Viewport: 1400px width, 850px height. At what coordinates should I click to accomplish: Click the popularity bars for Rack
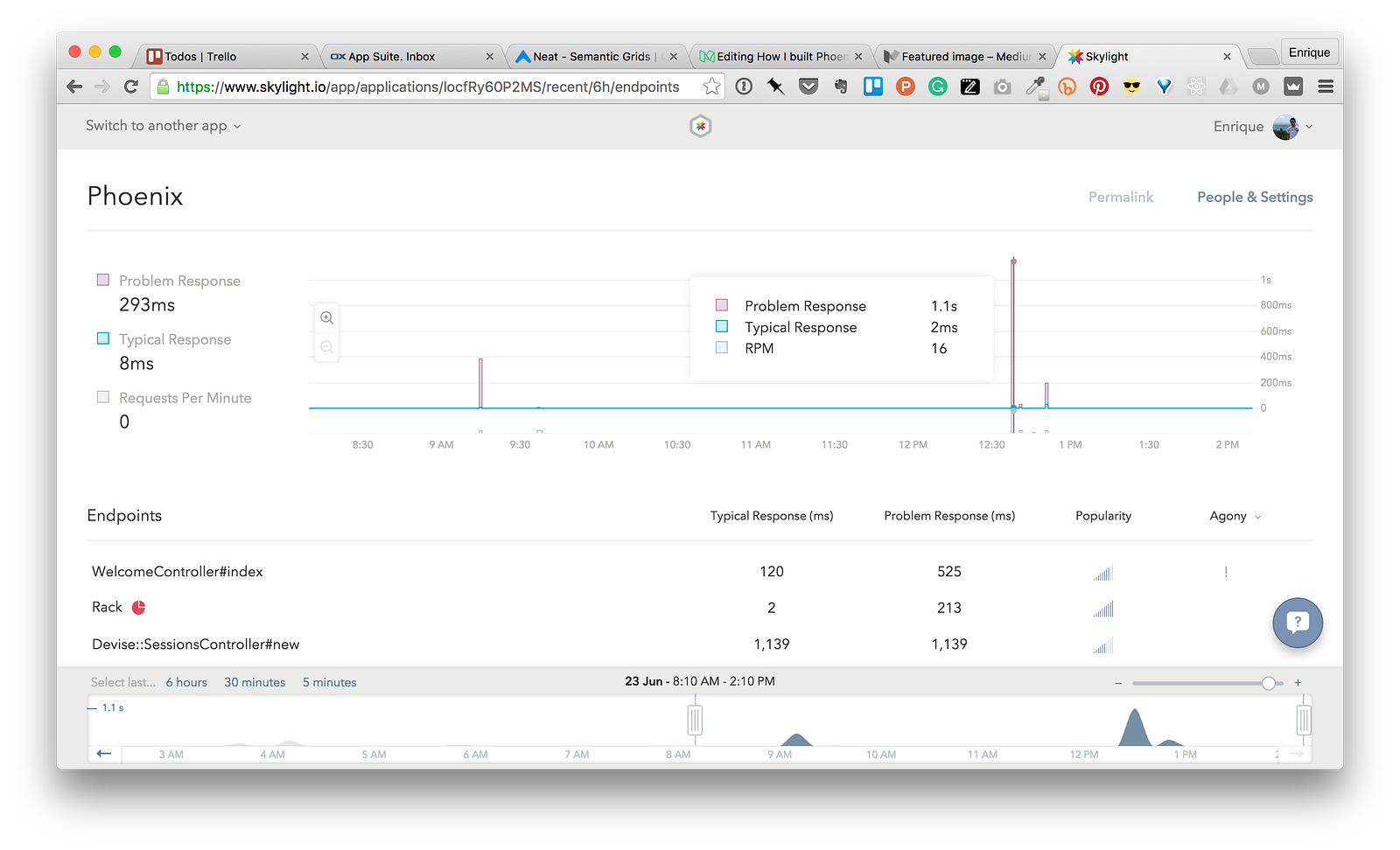click(x=1103, y=610)
